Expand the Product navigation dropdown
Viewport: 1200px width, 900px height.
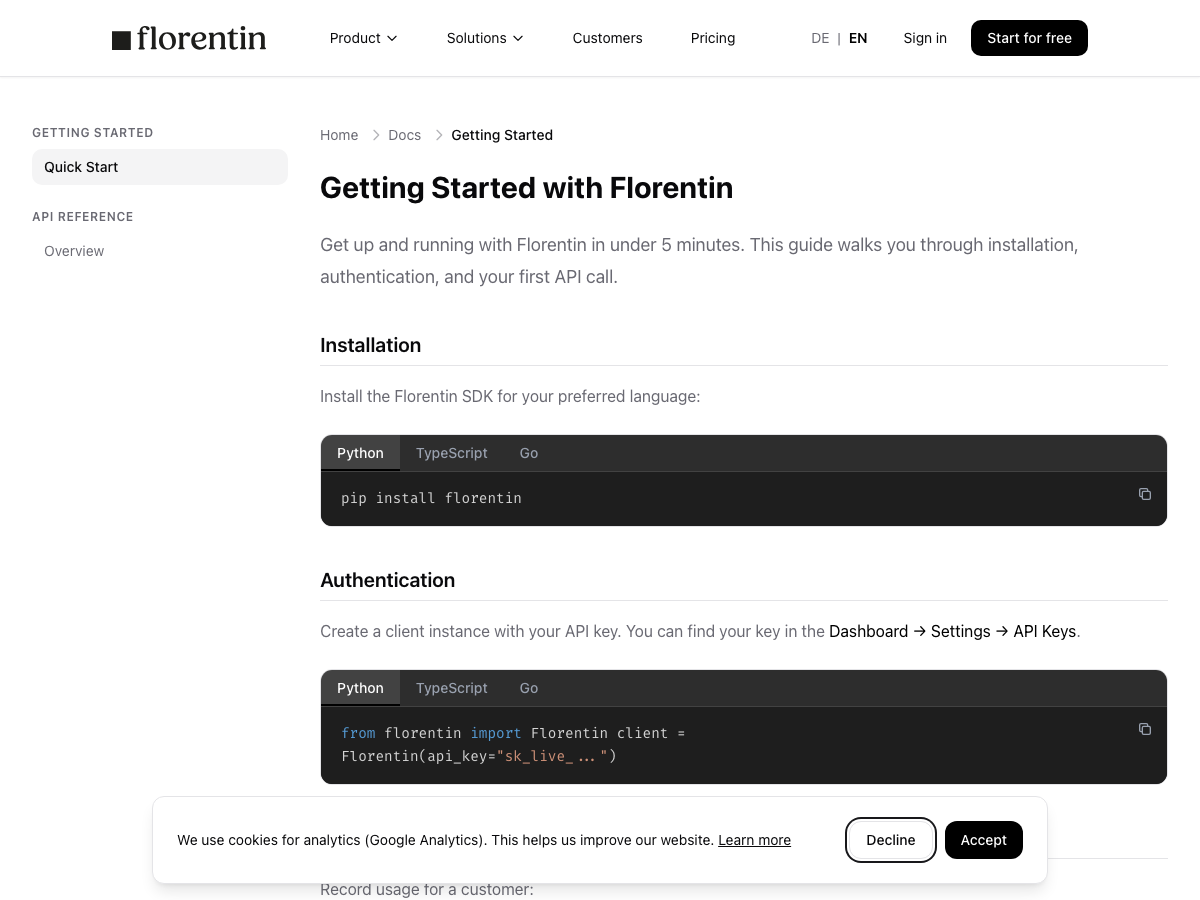363,38
